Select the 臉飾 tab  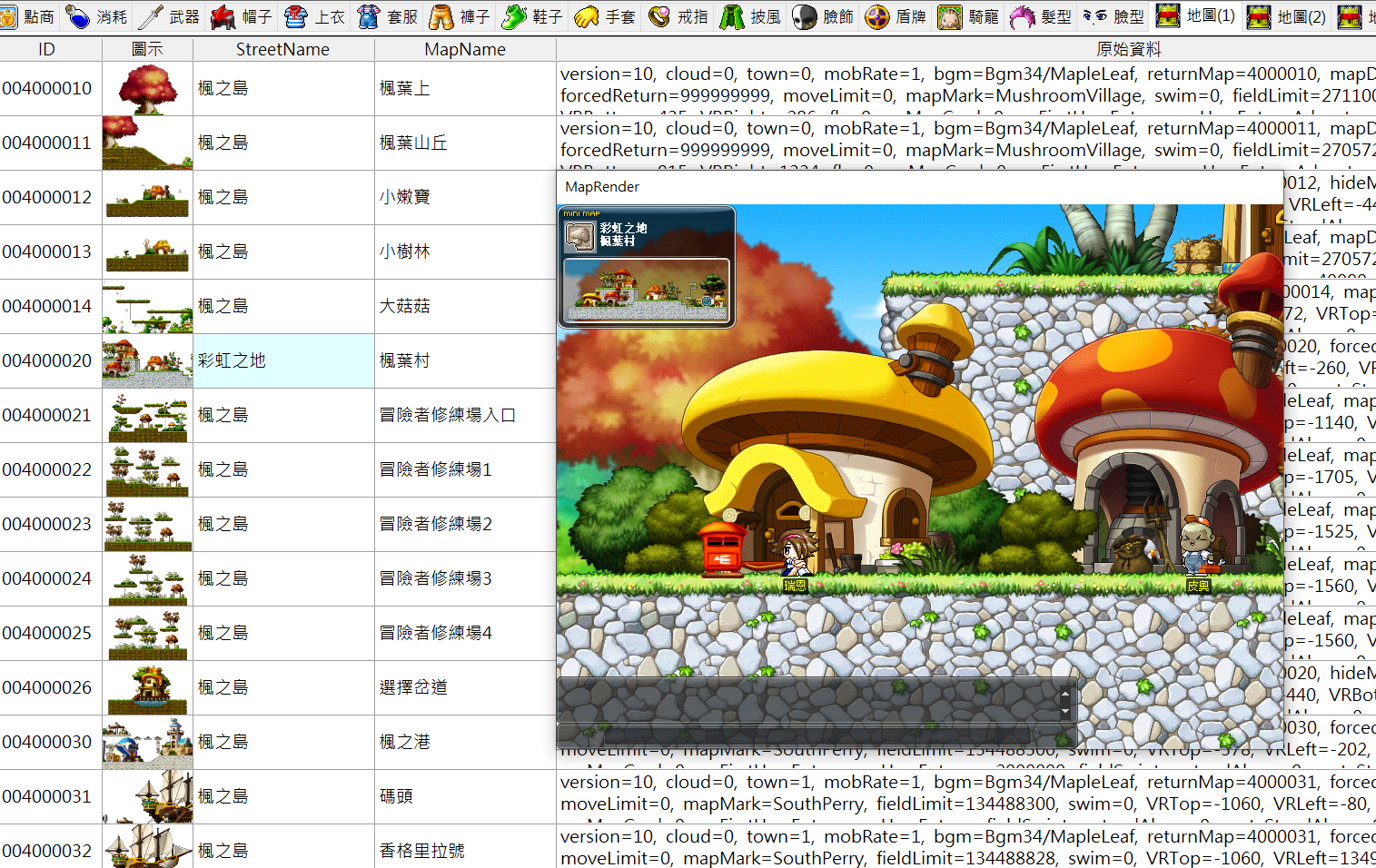tap(824, 16)
